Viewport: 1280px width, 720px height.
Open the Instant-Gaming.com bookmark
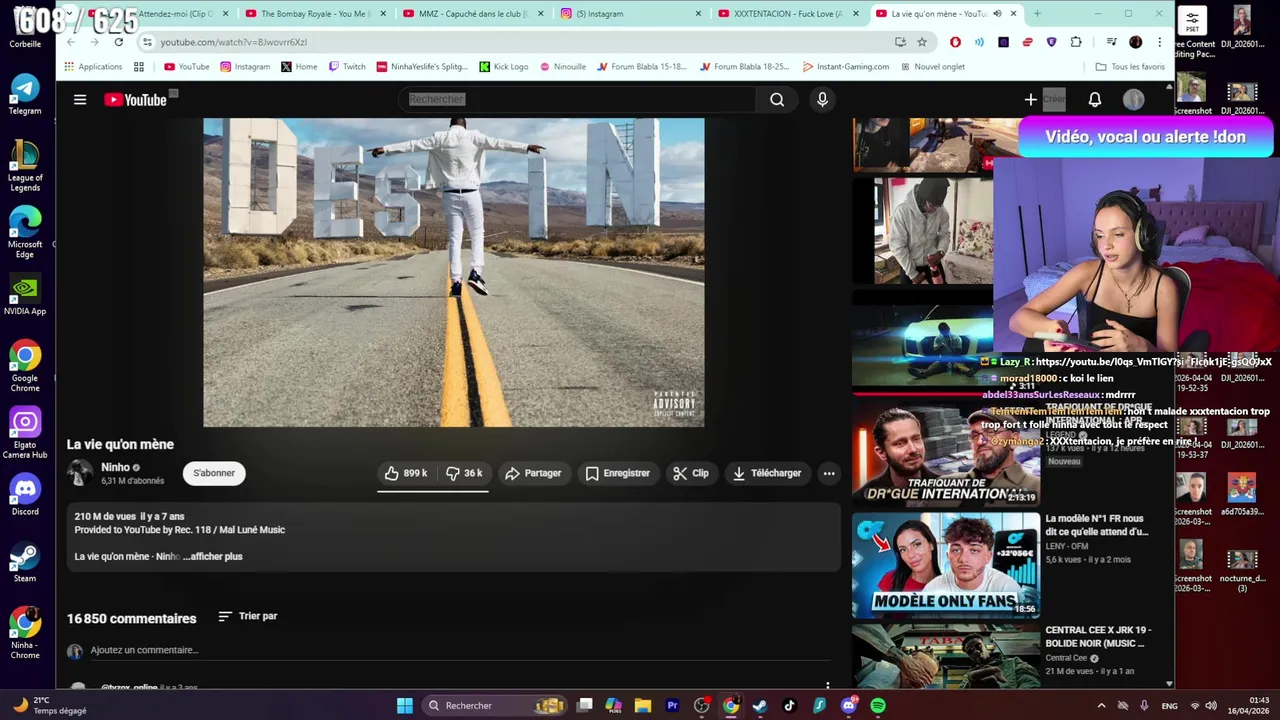[845, 67]
